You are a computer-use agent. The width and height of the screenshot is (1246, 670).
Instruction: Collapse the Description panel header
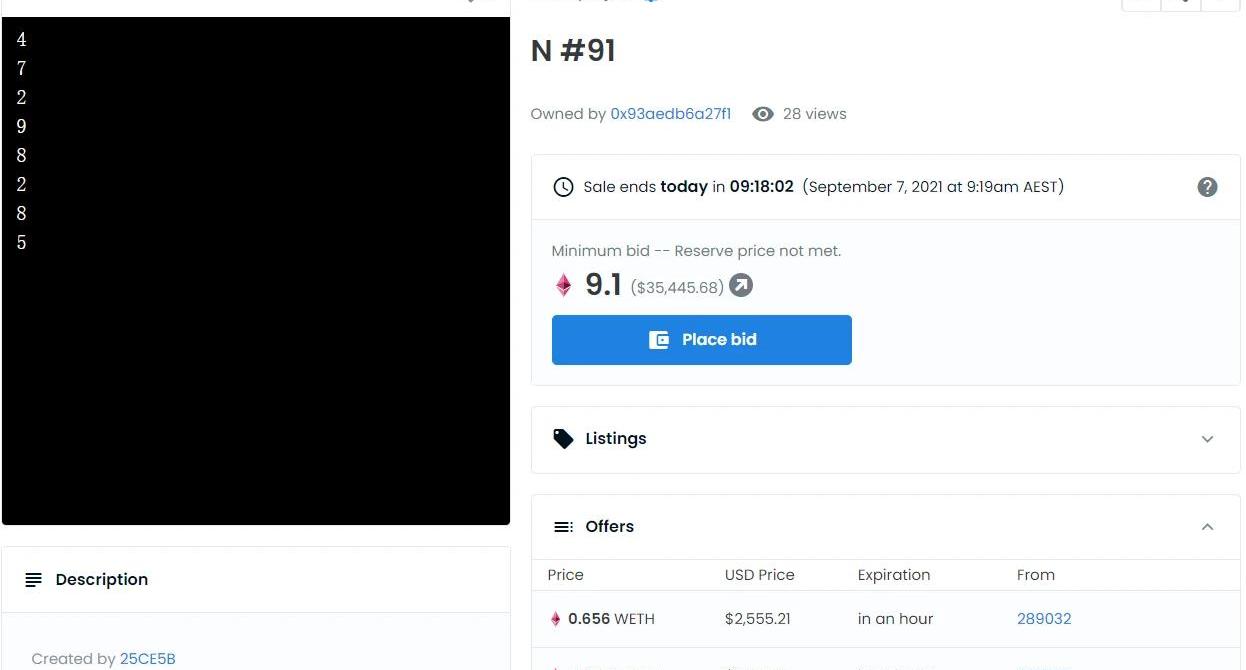(256, 580)
